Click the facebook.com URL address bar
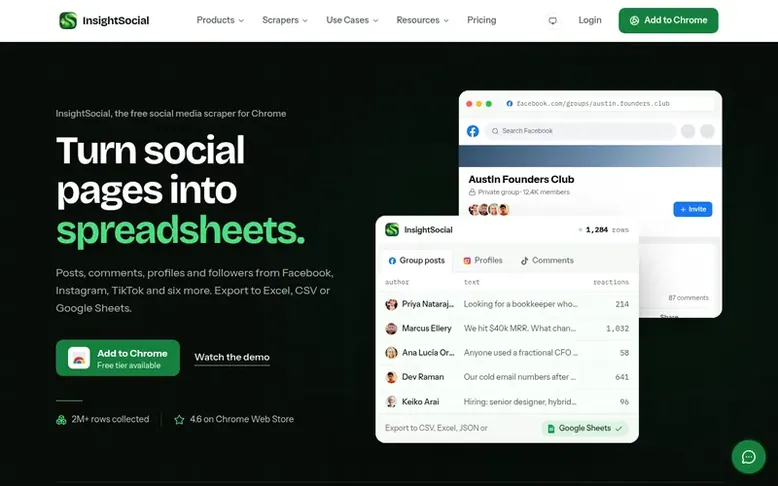Screen dimensions: 778x486 (608, 104)
